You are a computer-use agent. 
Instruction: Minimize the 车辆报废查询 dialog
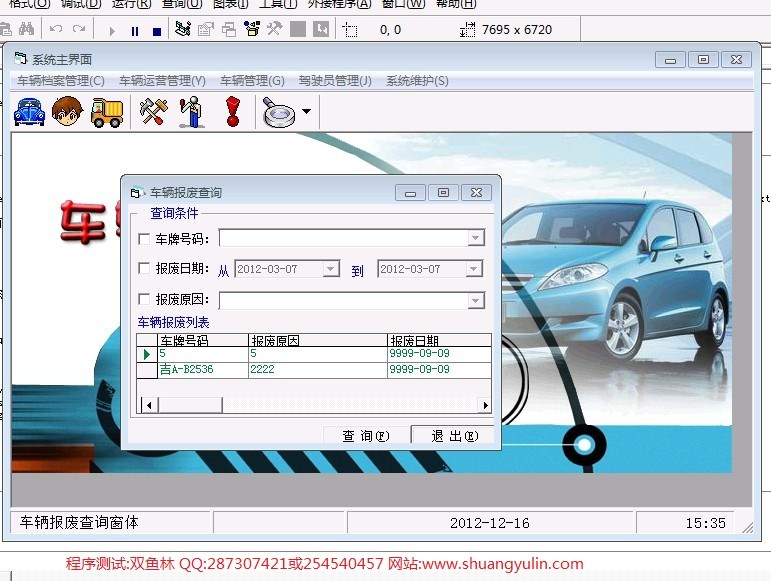tap(411, 193)
